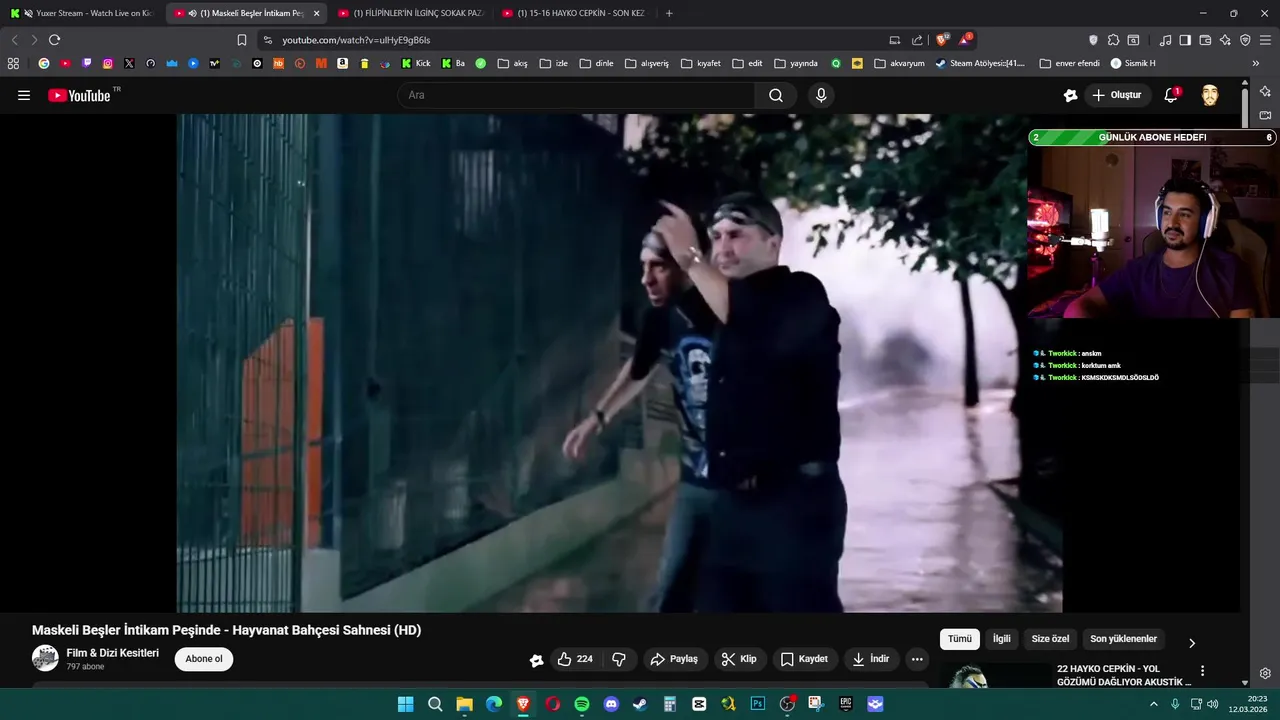Open the Twitch bookmark icon
Viewport: 1280px width, 720px height.
coord(87,63)
